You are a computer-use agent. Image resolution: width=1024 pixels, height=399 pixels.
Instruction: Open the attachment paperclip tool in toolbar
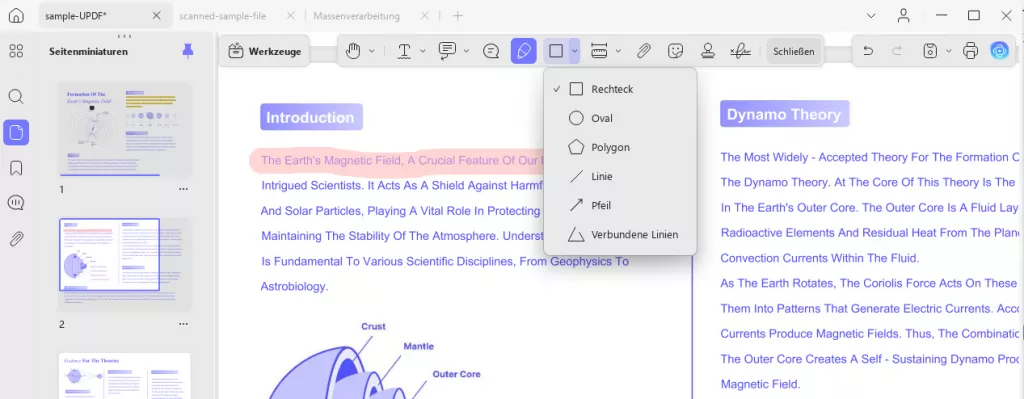tap(644, 51)
